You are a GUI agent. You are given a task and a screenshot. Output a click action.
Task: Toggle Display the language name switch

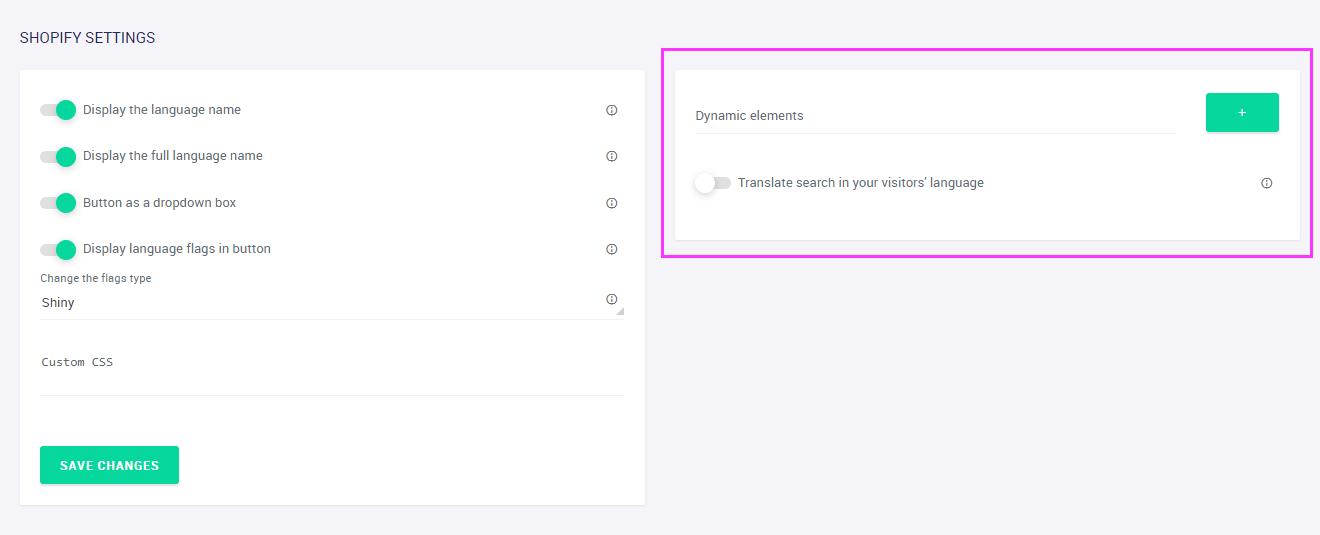(58, 110)
